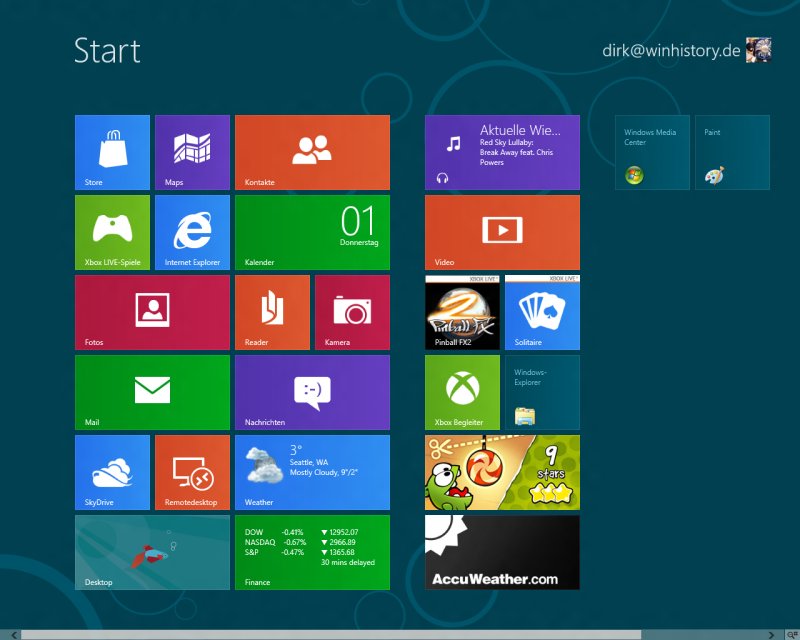Image resolution: width=800 pixels, height=640 pixels.
Task: Click the Start heading text
Action: click(x=107, y=51)
